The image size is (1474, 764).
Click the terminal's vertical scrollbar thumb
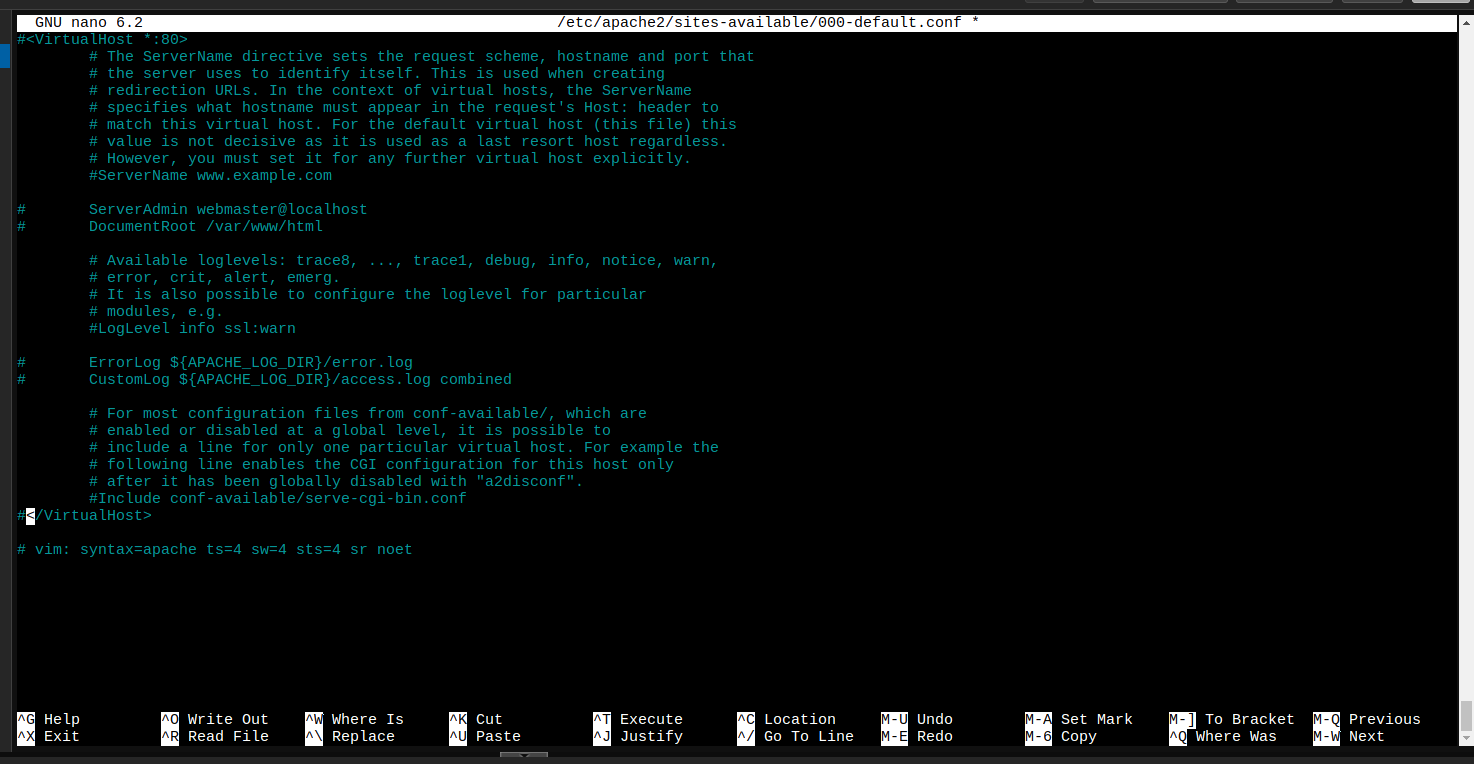(1466, 715)
